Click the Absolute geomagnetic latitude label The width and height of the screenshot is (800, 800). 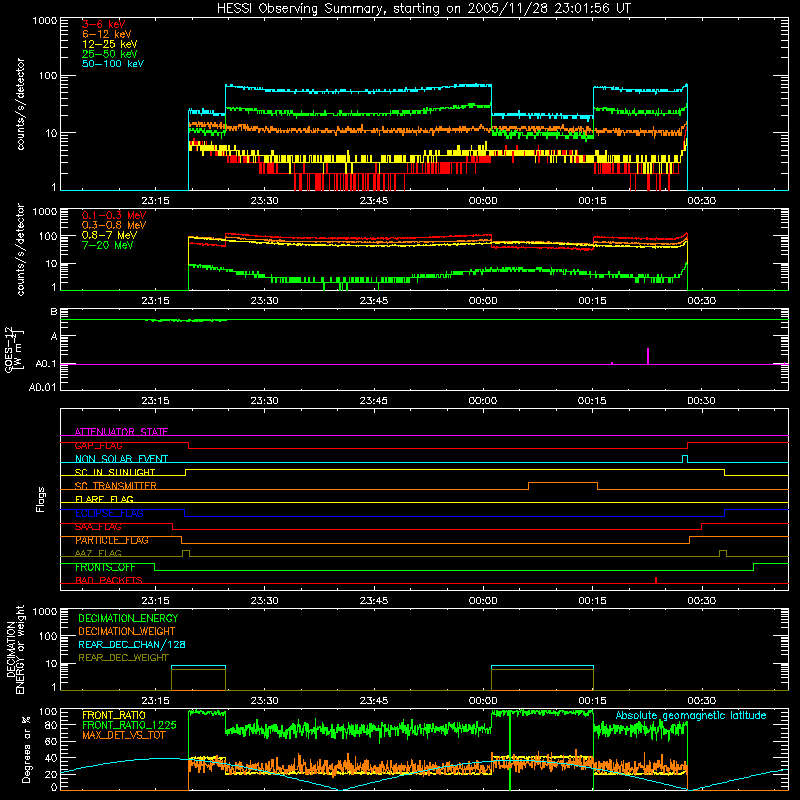point(691,715)
